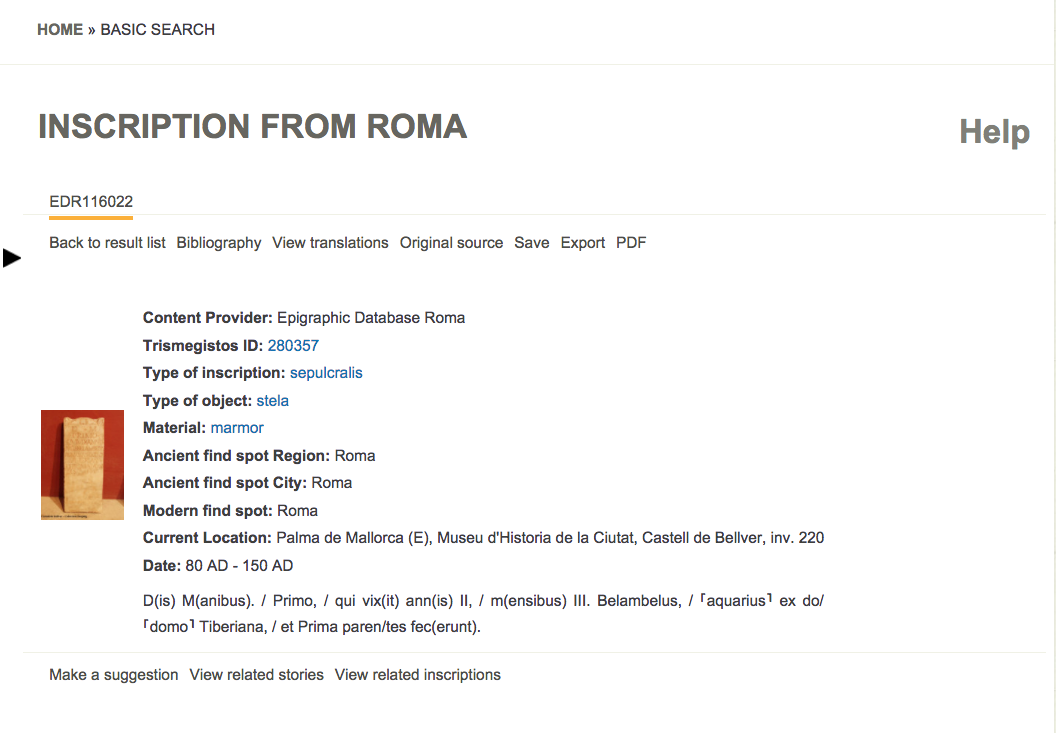1056x733 pixels.
Task: Go back to result list
Action: pyautogui.click(x=107, y=242)
